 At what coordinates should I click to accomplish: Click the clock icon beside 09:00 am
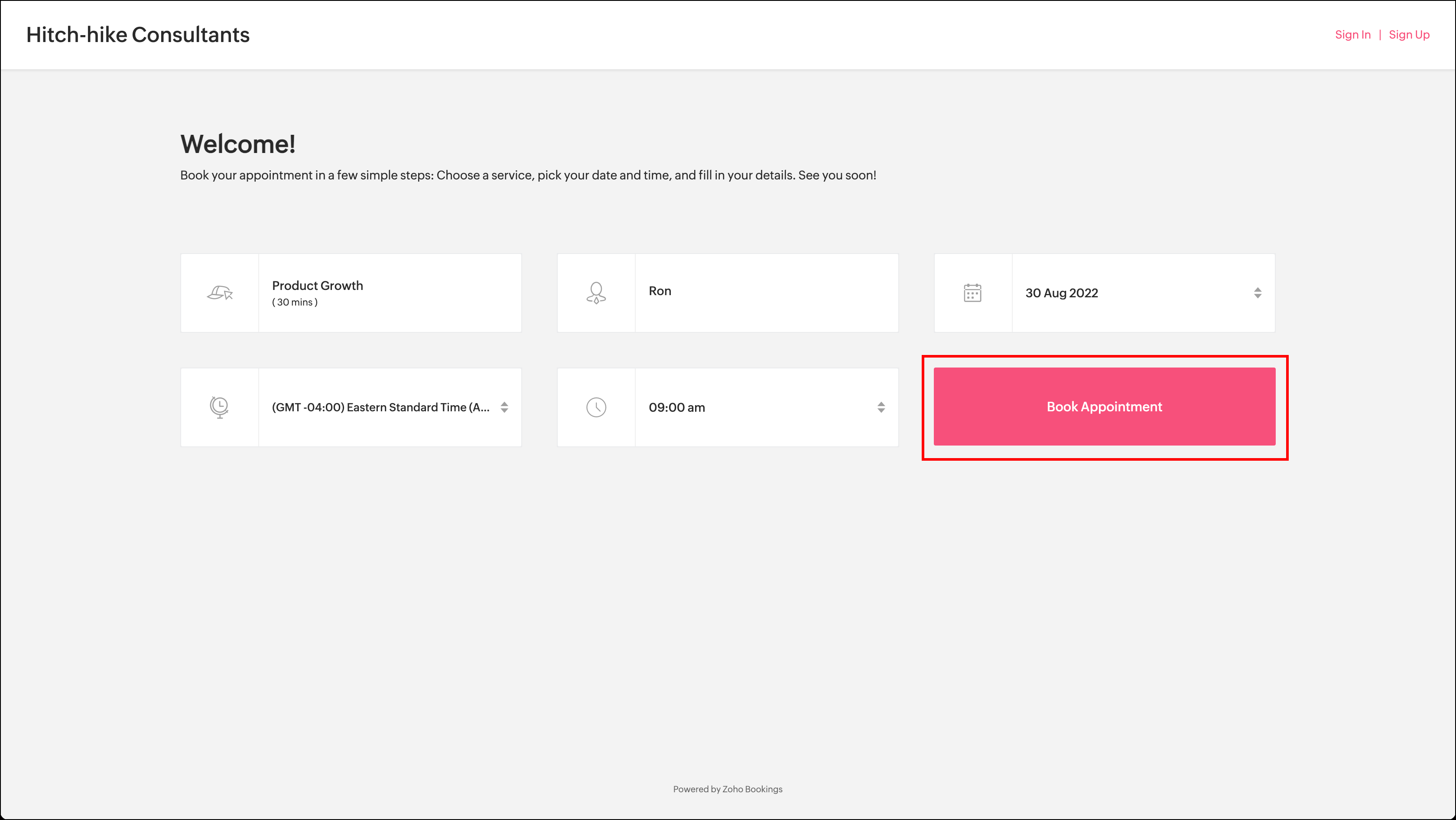(596, 407)
